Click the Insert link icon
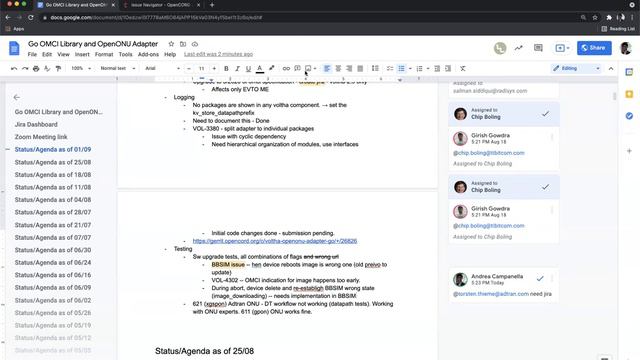This screenshot has width=640, height=360. (x=286, y=69)
